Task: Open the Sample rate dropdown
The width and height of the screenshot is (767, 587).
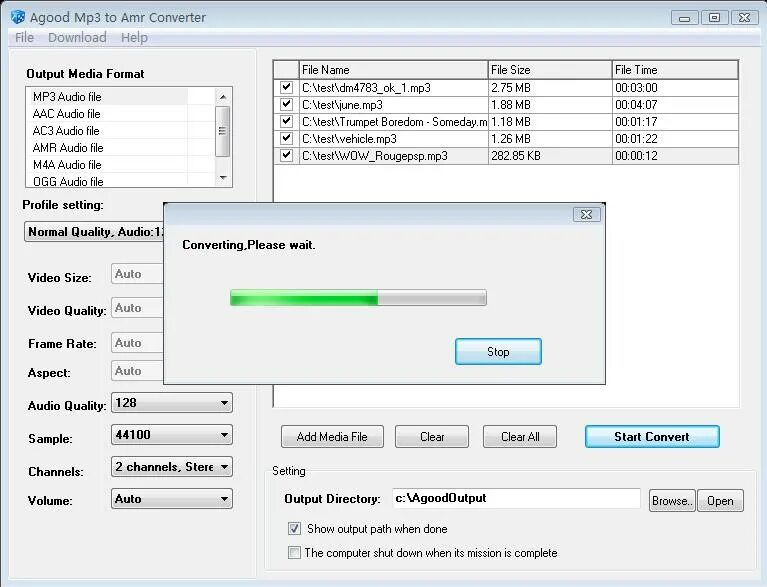Action: (x=172, y=435)
